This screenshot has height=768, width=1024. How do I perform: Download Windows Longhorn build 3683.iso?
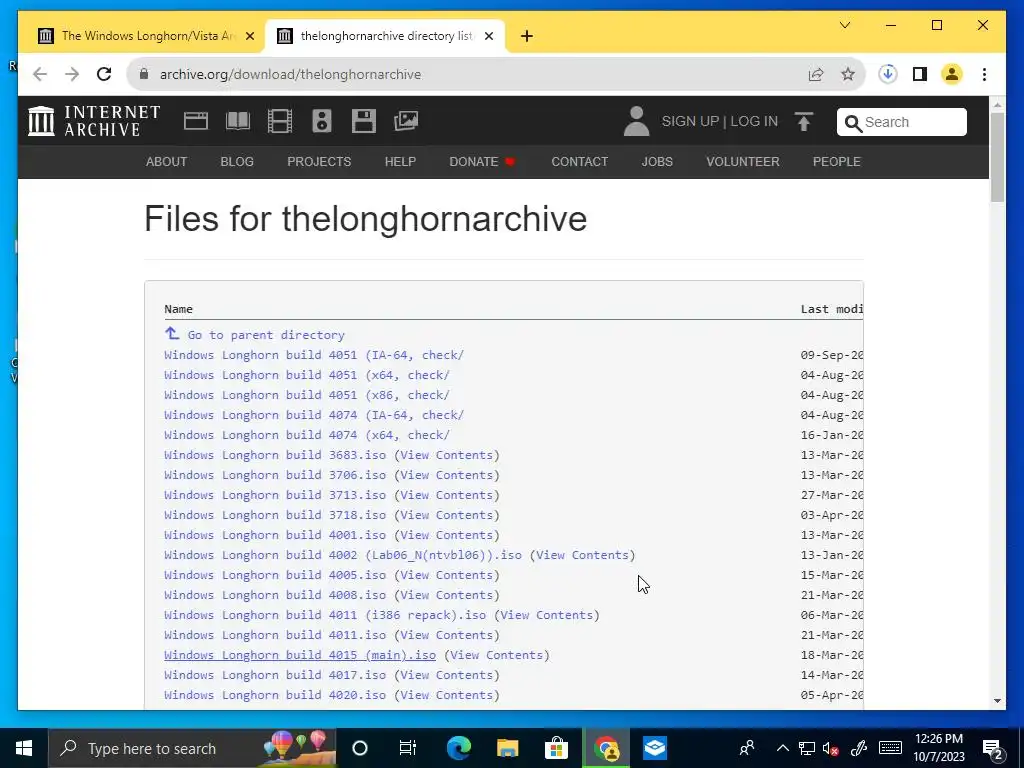275,455
